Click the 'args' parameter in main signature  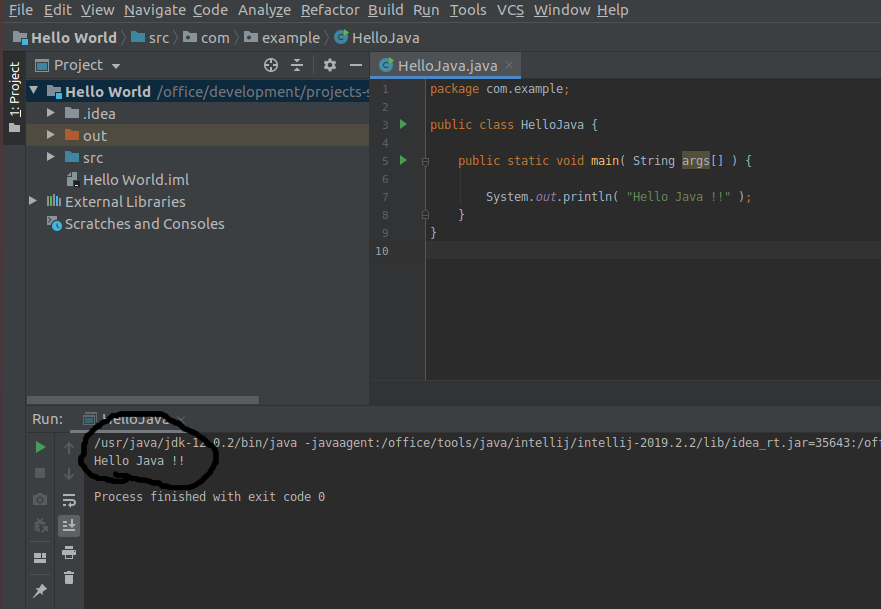pyautogui.click(x=696, y=161)
